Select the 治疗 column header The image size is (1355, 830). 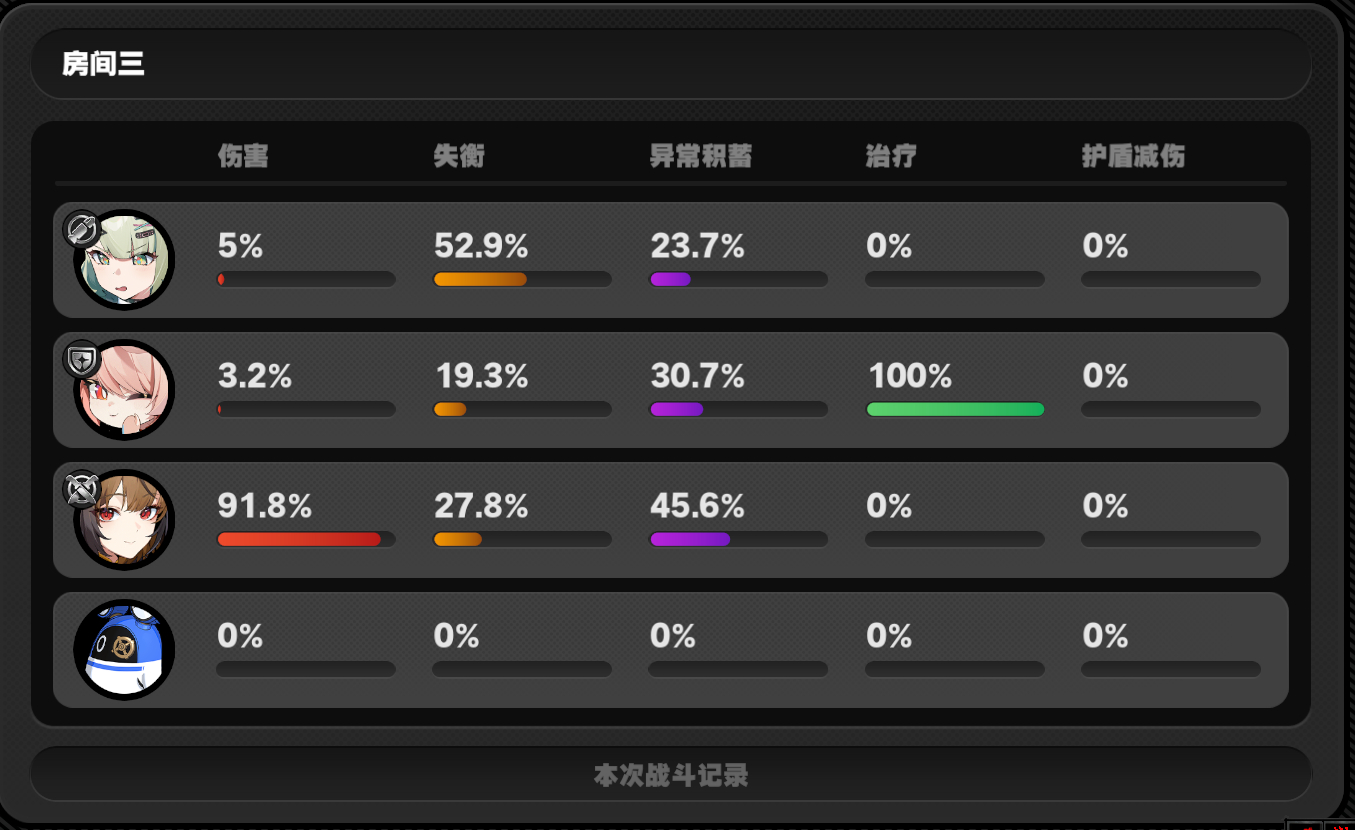tap(891, 156)
